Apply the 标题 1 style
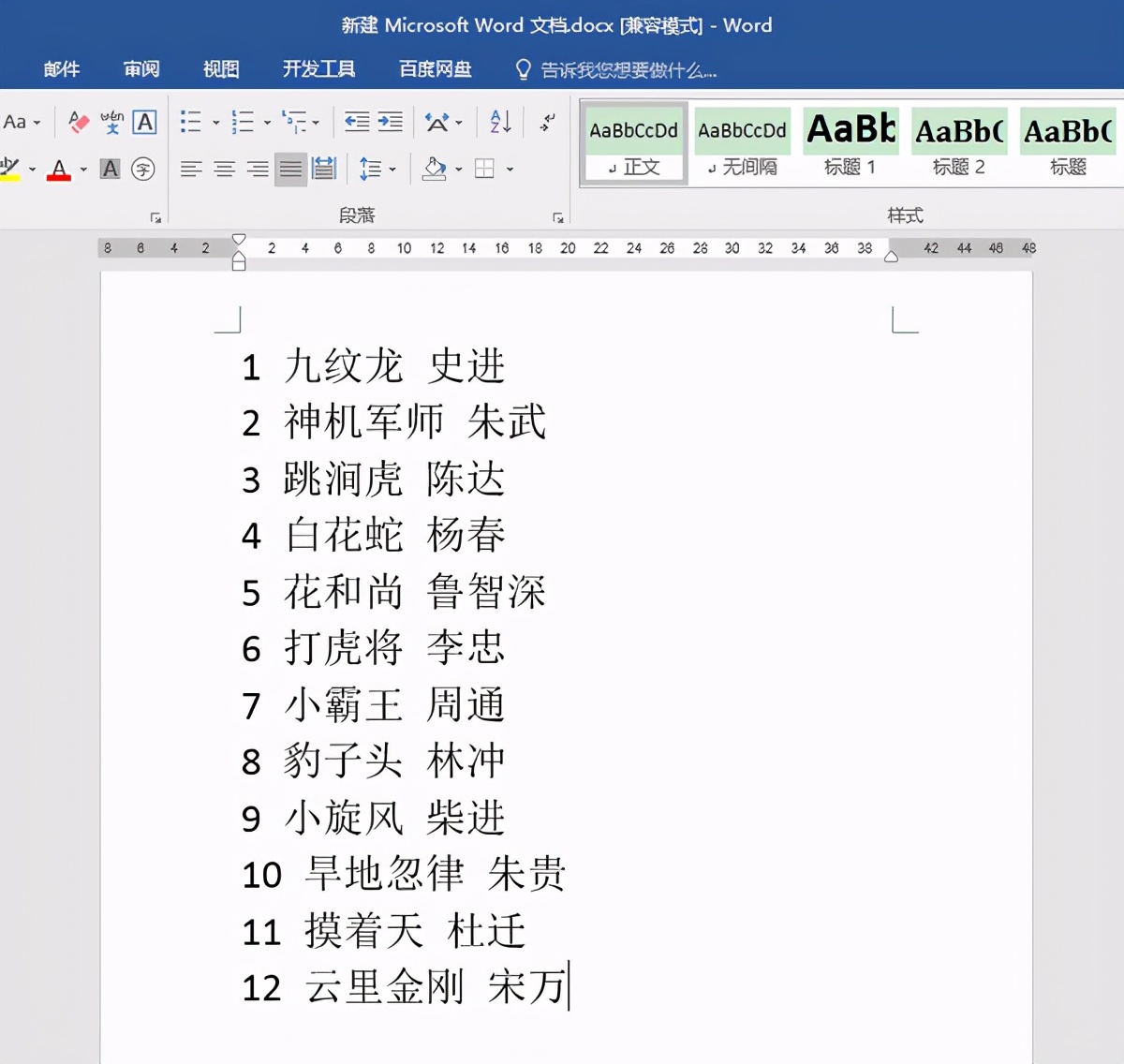Viewport: 1124px width, 1064px height. (x=850, y=140)
